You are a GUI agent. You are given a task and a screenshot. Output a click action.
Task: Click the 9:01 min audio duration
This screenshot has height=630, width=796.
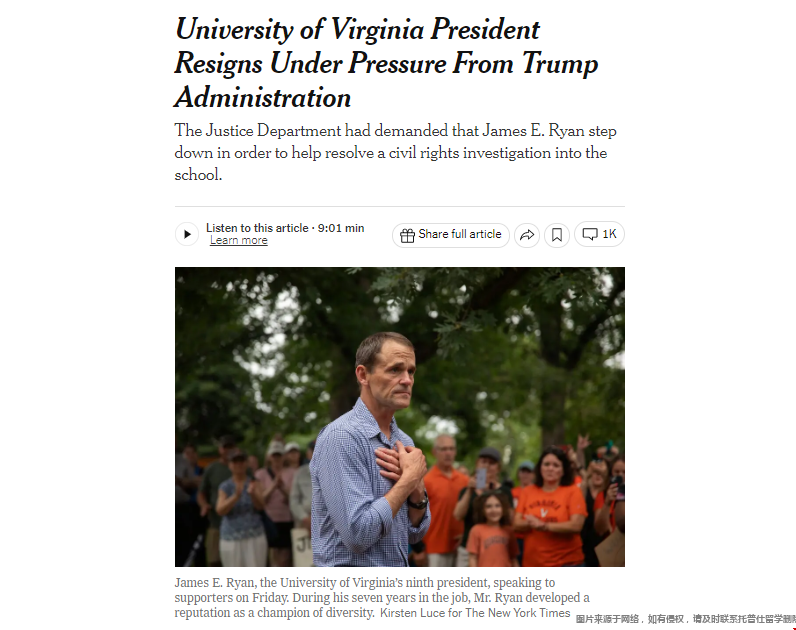[x=341, y=228]
